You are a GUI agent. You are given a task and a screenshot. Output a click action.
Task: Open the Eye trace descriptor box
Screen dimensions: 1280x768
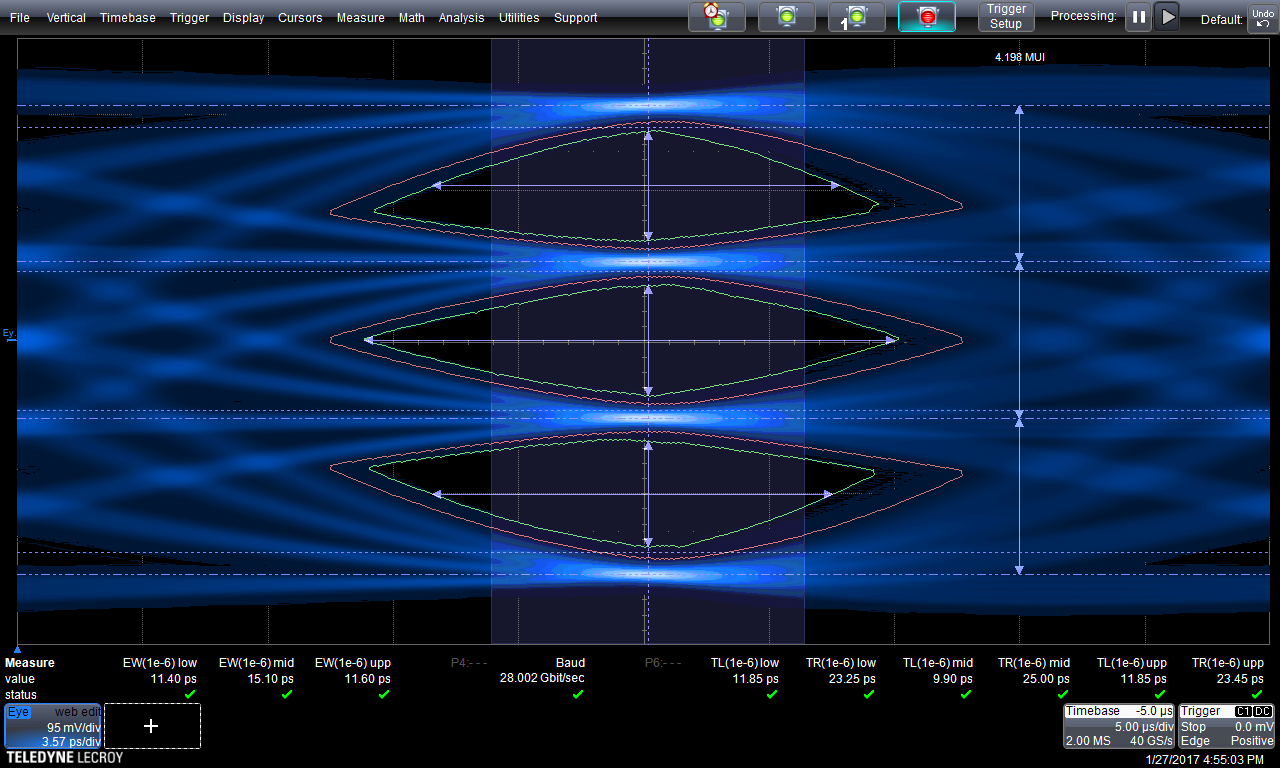pyautogui.click(x=54, y=726)
